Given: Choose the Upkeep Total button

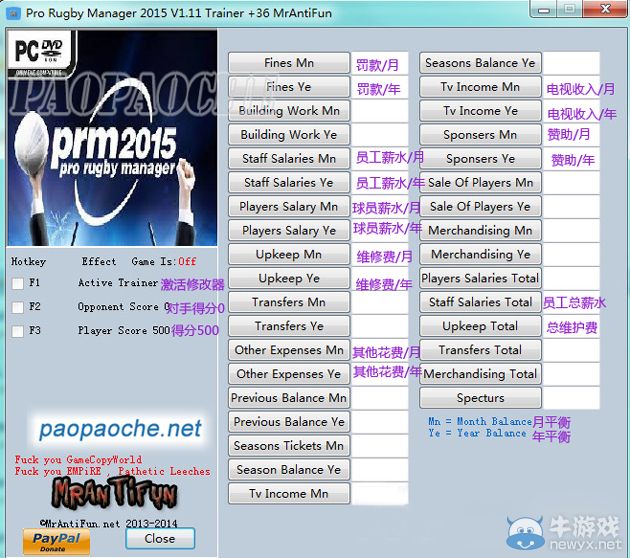Looking at the screenshot, I should (x=480, y=326).
